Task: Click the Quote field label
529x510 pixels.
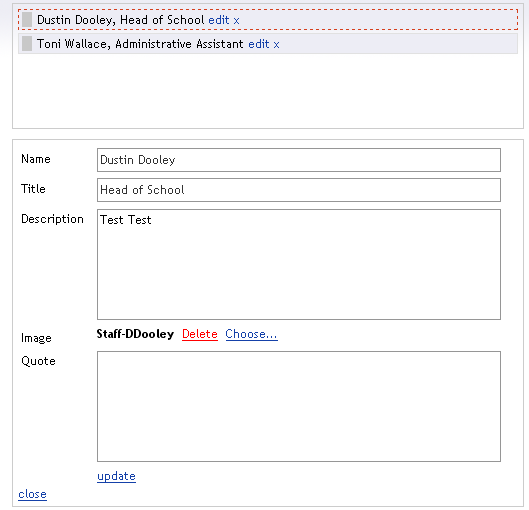Action: point(38,361)
